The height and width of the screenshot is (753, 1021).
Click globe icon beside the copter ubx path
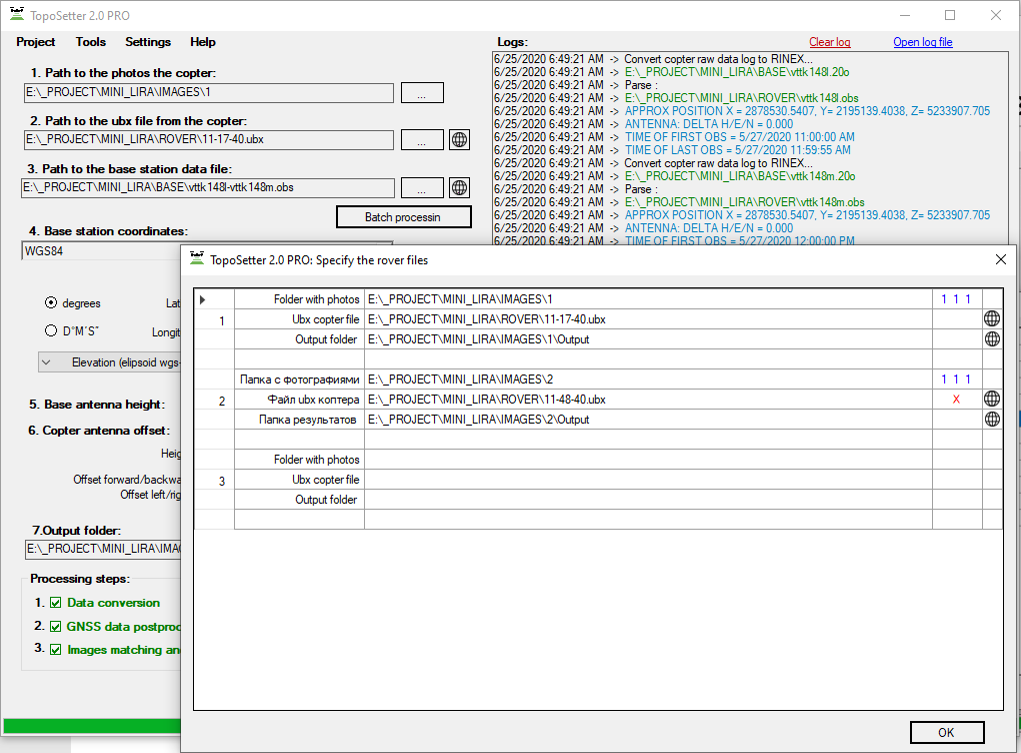coord(459,140)
